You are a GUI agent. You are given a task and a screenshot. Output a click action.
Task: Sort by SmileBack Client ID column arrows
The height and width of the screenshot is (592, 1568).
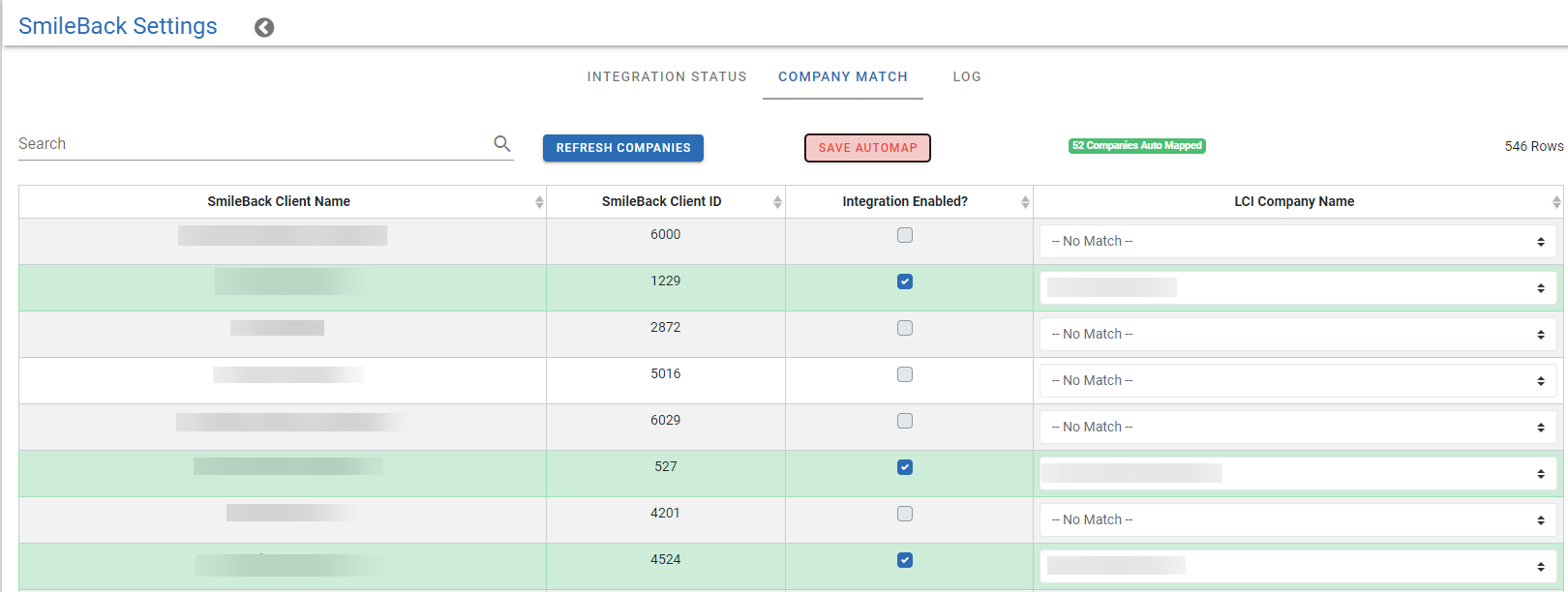777,202
